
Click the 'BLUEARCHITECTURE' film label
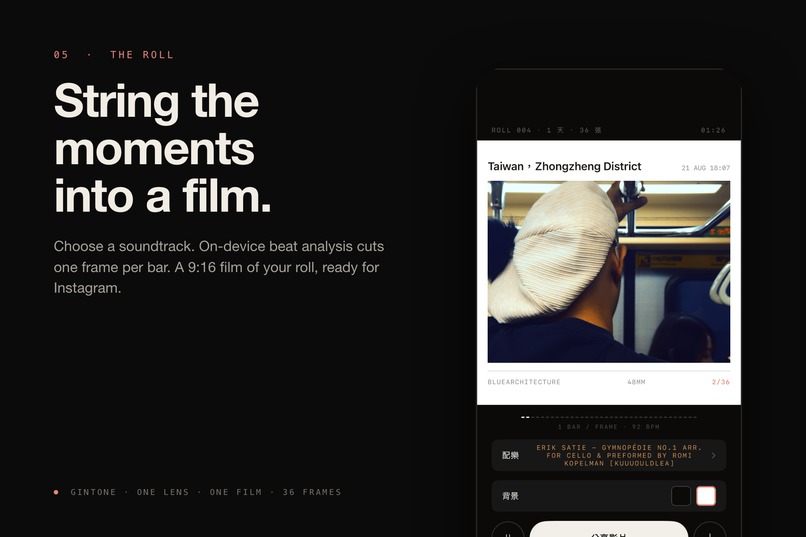[524, 382]
